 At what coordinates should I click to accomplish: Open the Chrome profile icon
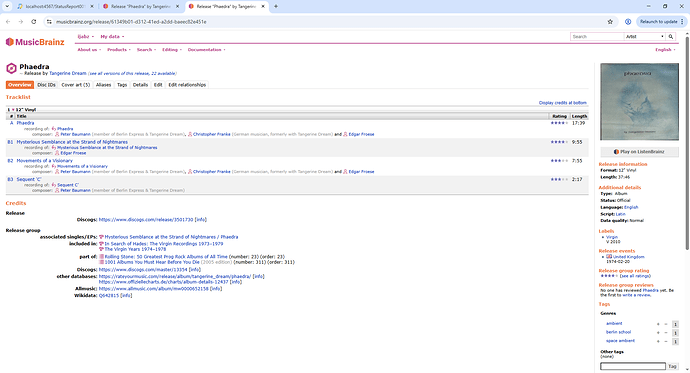pyautogui.click(x=628, y=22)
